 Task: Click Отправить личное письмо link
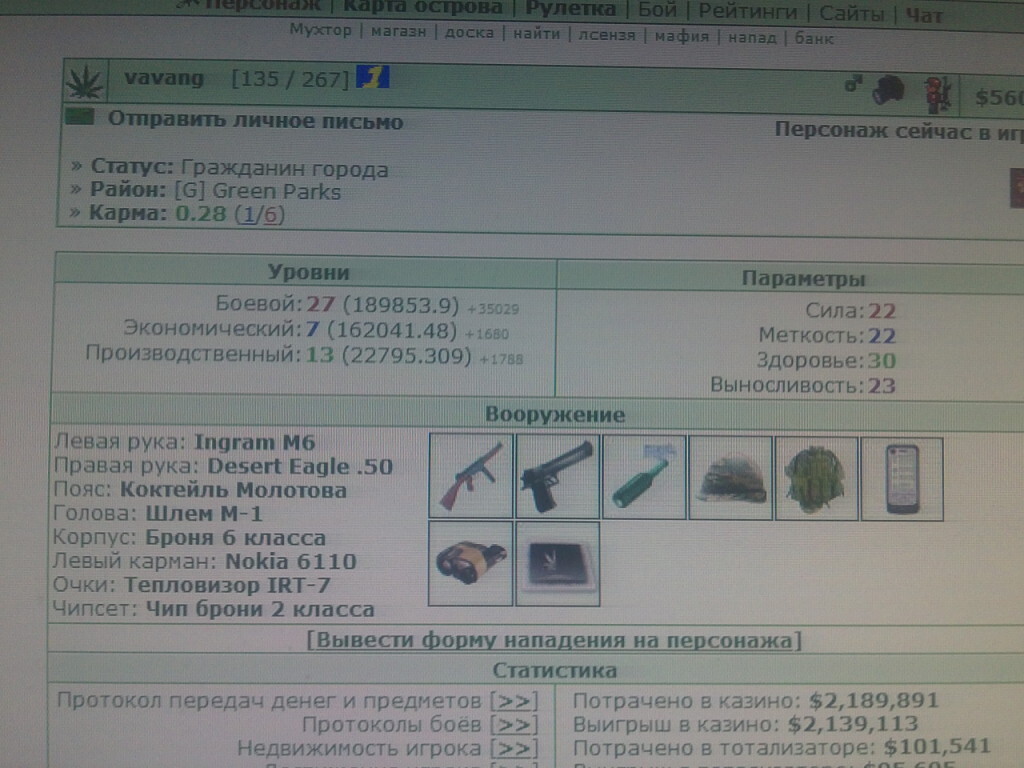pos(255,121)
